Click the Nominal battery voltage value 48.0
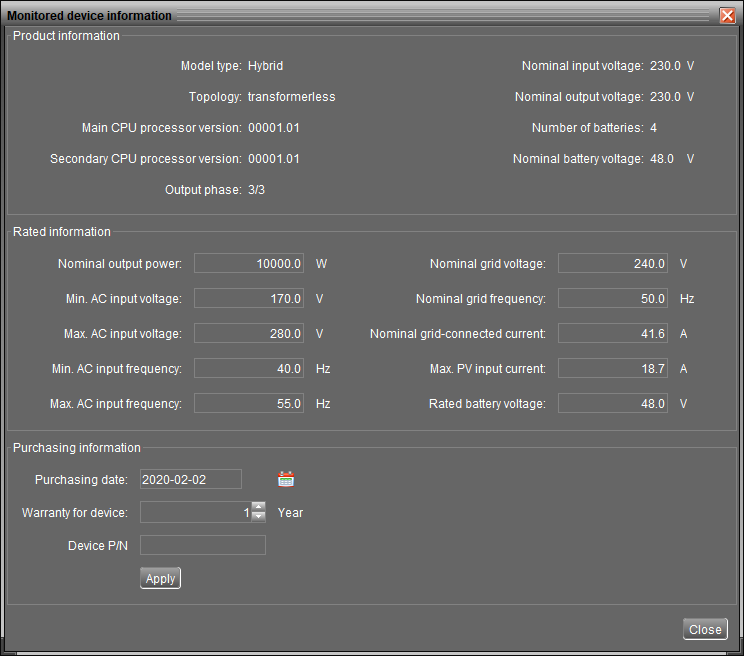Viewport: 744px width, 656px height. click(x=662, y=159)
